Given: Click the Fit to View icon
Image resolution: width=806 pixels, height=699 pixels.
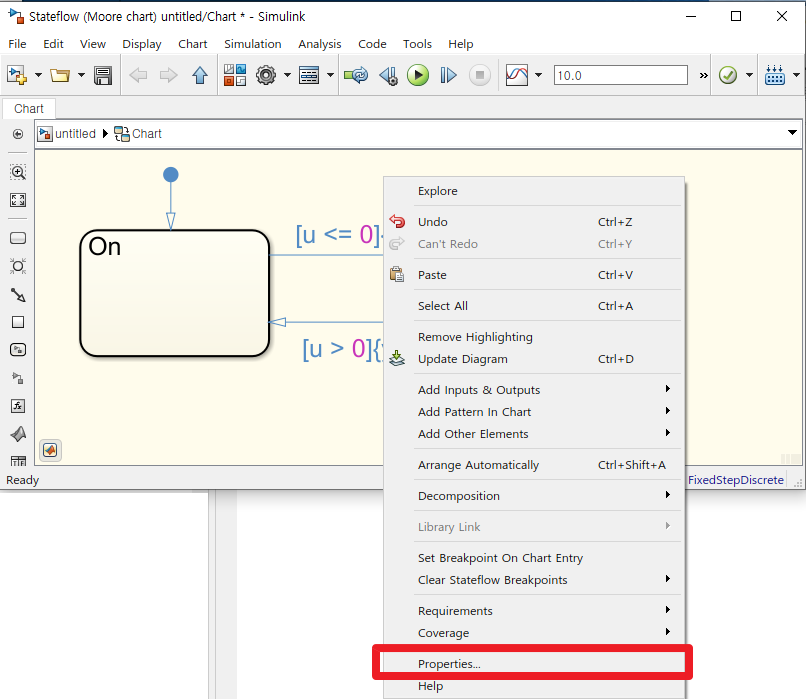Looking at the screenshot, I should [x=18, y=200].
